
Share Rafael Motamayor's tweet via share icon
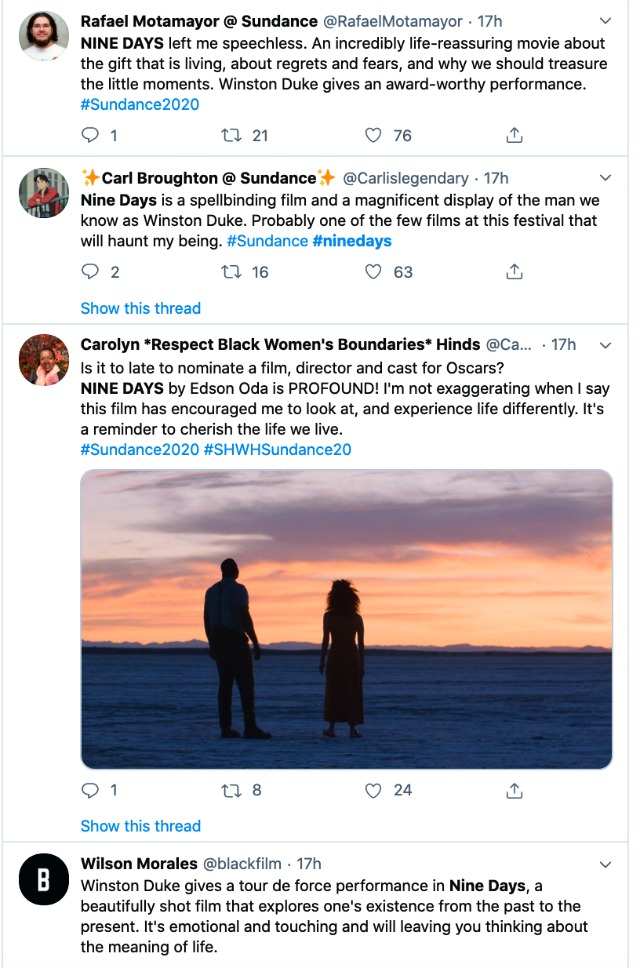coord(514,135)
